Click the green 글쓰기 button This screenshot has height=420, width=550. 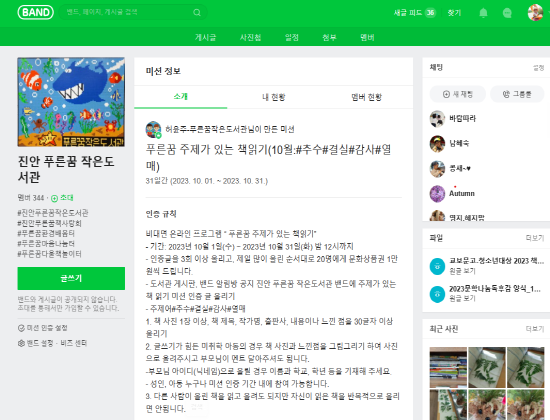point(71,278)
